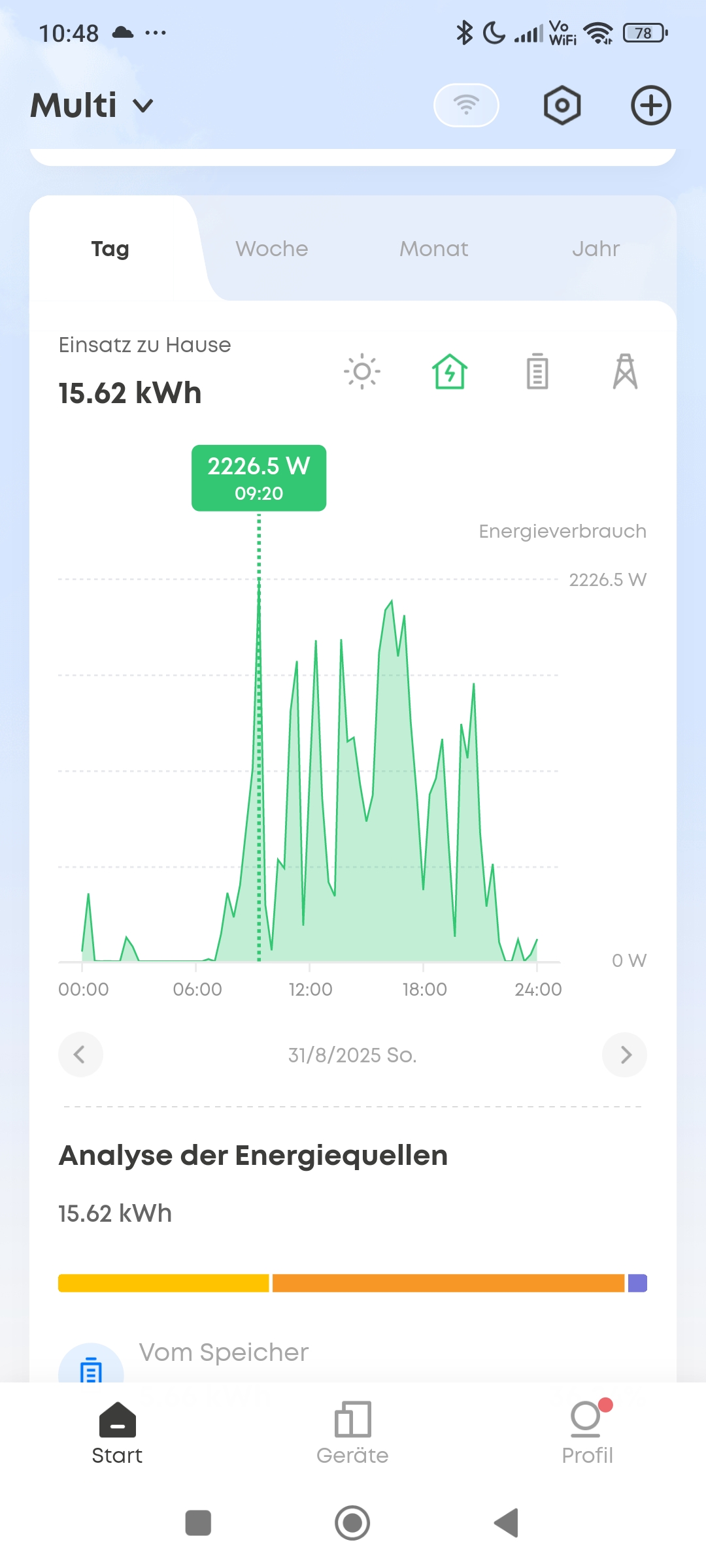Open the Multi system dropdown
This screenshot has height=1568, width=706.
92,105
